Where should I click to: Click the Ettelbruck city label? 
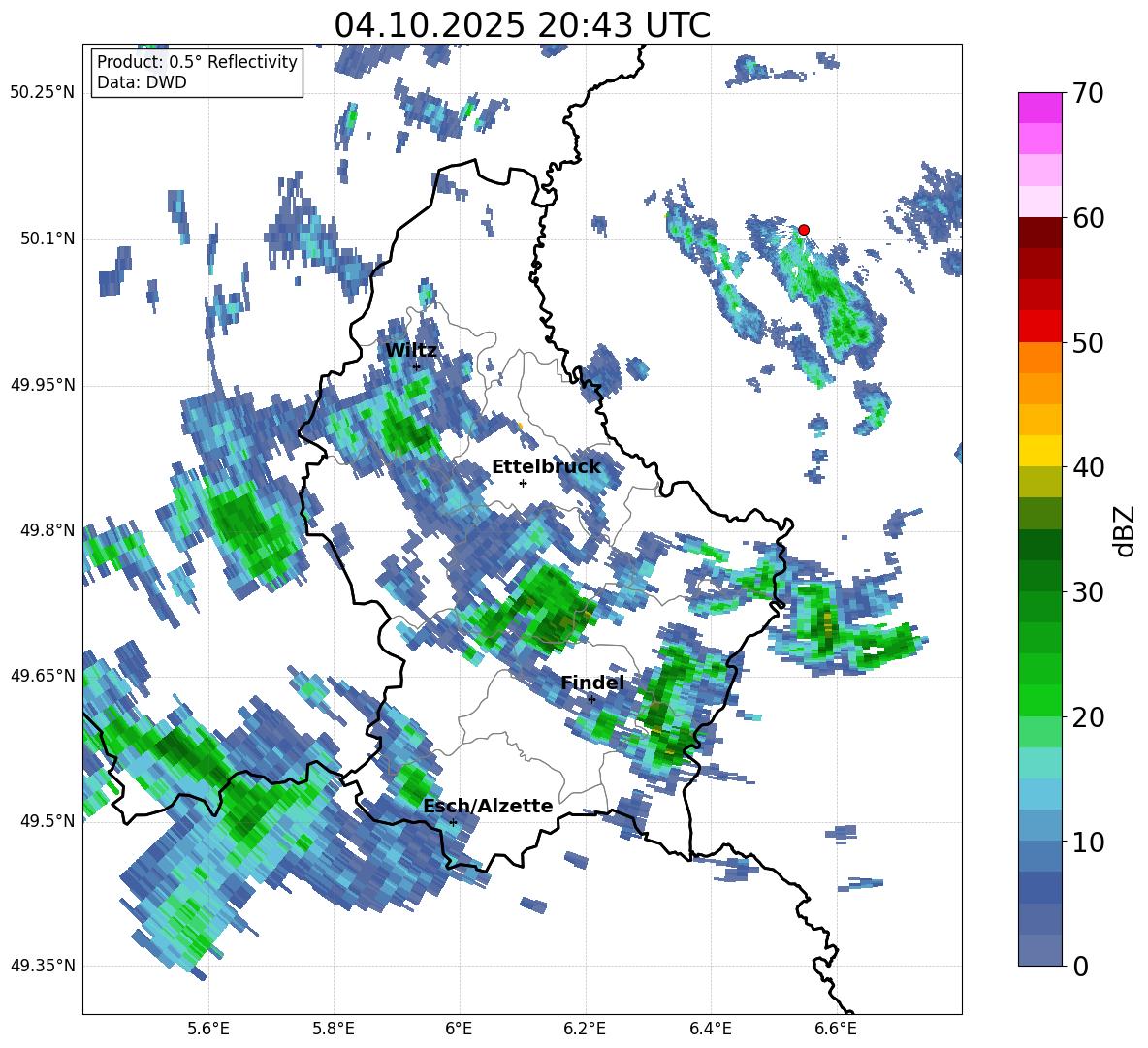tap(546, 467)
